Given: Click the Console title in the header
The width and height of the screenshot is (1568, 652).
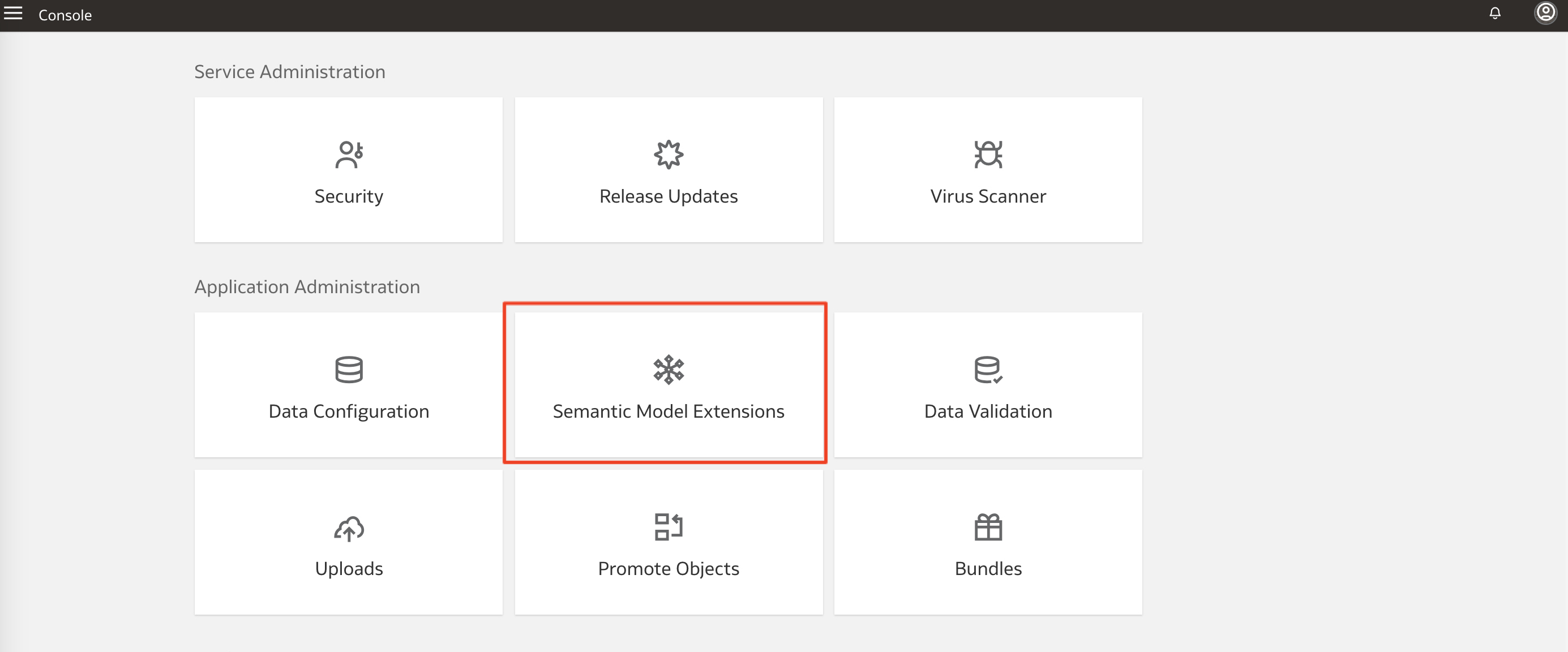Looking at the screenshot, I should tap(65, 15).
